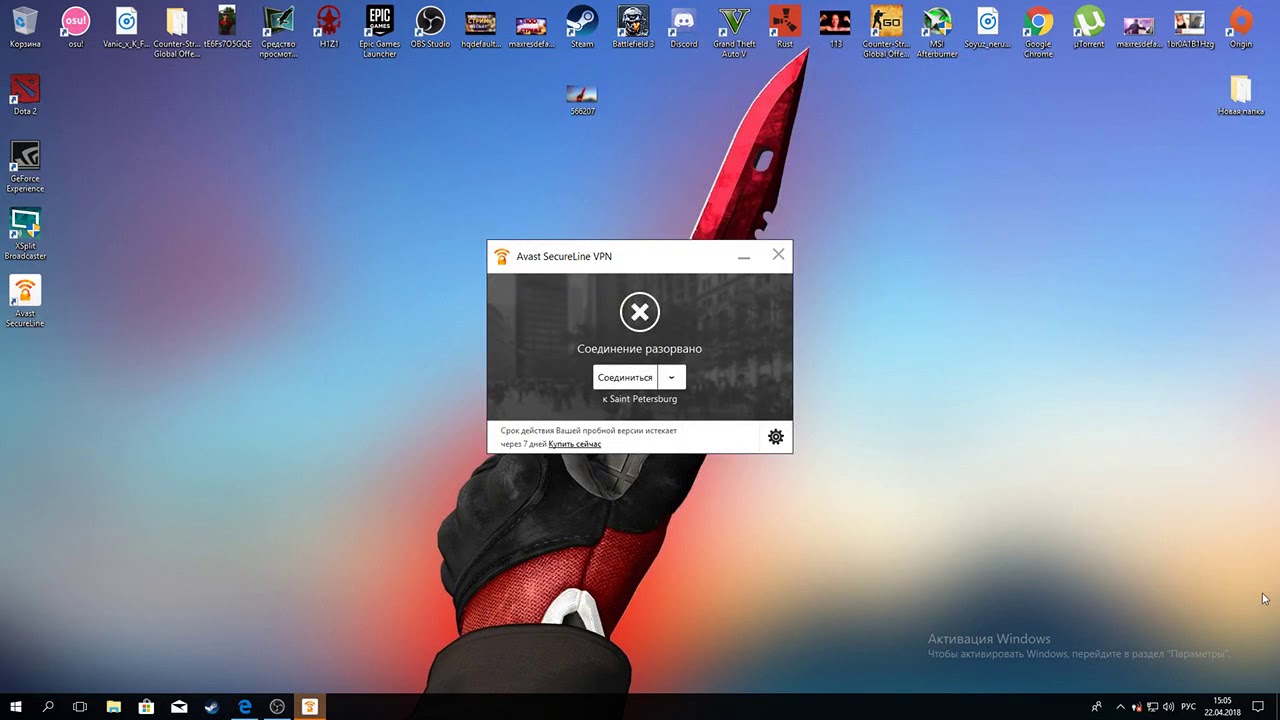Select the Origin desktop shortcut
The image size is (1280, 720).
point(1241,28)
